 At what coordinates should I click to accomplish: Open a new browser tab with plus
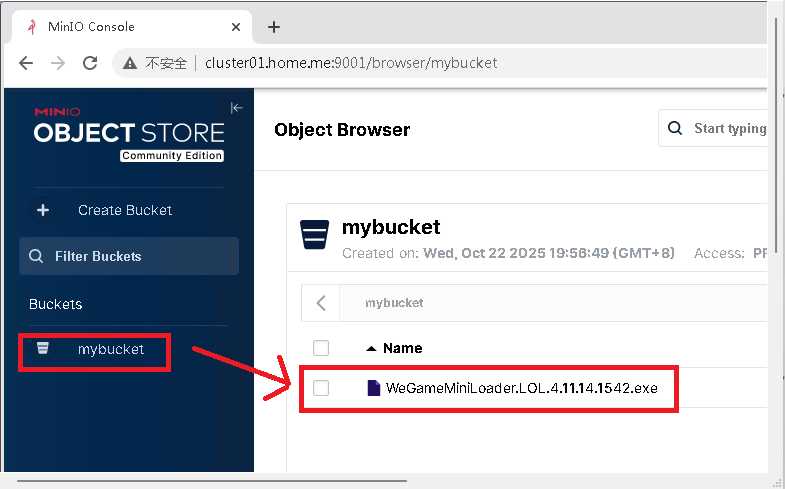tap(274, 27)
